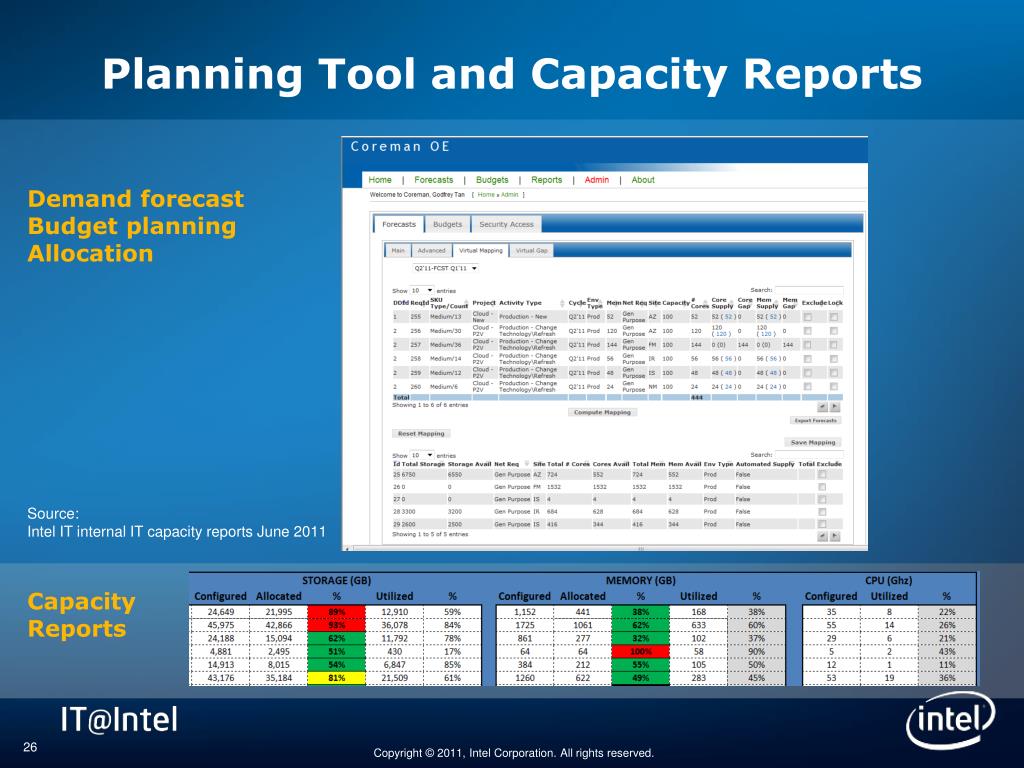This screenshot has width=1024, height=768.
Task: Click the Search field above forecast table
Action: (x=808, y=290)
